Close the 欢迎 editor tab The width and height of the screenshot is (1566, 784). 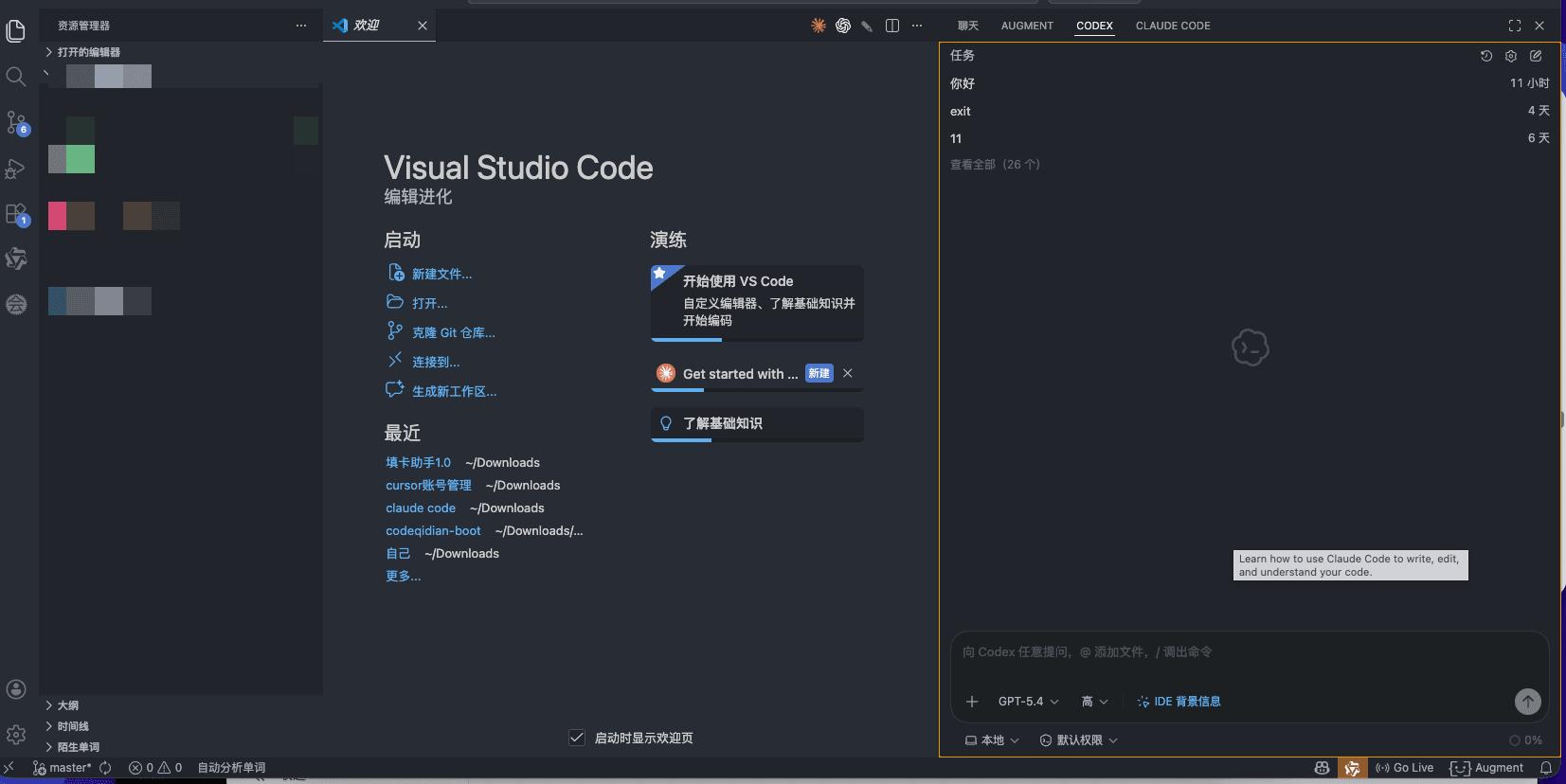(423, 26)
